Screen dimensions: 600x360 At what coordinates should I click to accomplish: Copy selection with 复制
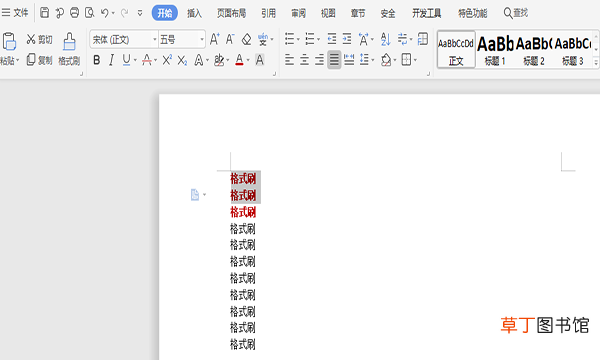point(39,60)
